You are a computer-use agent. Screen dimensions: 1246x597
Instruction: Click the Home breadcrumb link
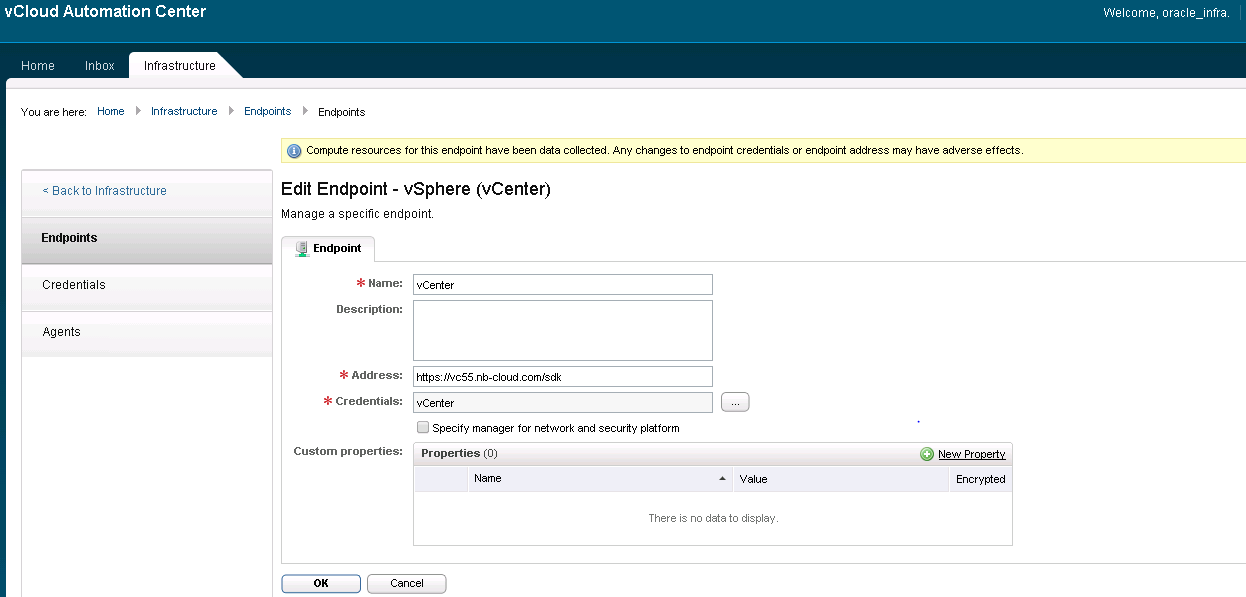coord(111,111)
